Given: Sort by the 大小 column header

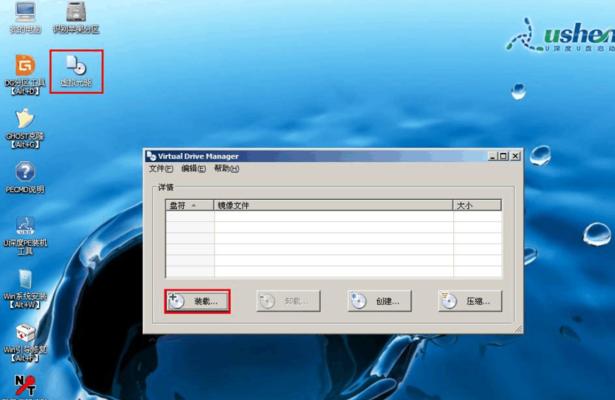Looking at the screenshot, I should (x=477, y=205).
